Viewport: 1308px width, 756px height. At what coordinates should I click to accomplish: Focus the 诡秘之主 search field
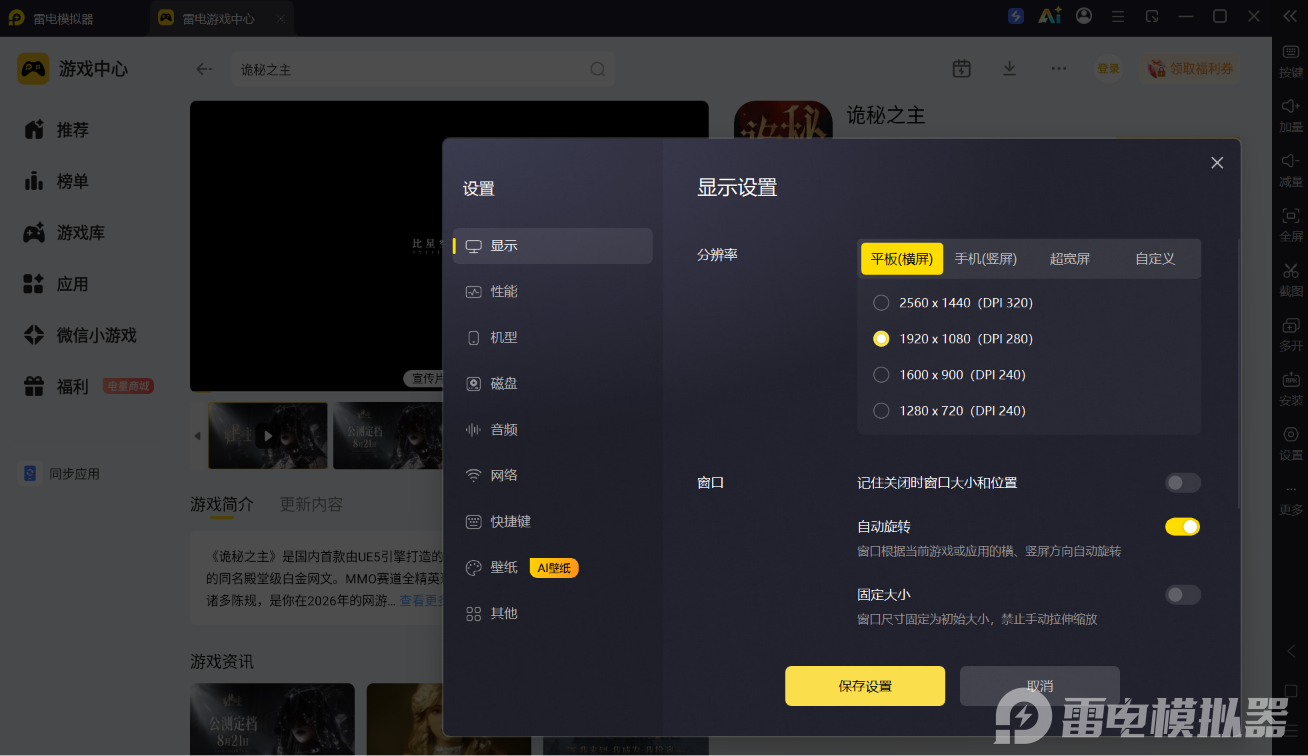tap(422, 69)
